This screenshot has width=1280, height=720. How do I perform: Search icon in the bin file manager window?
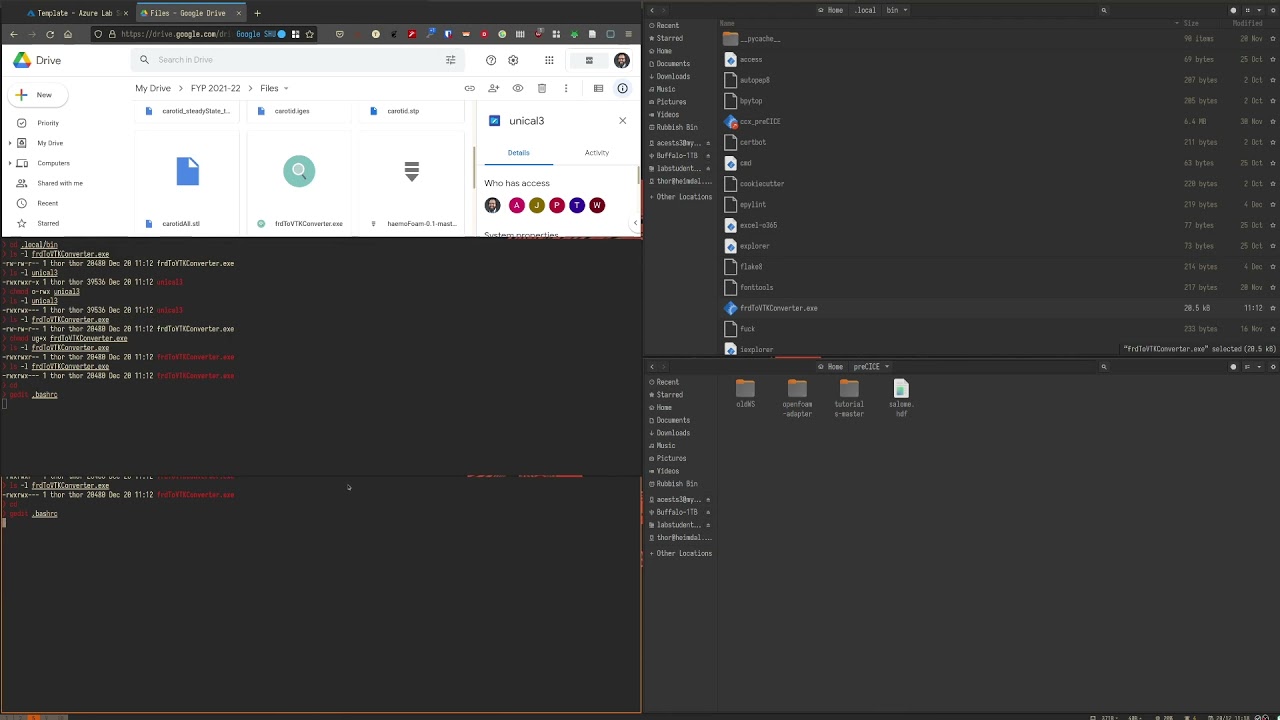(1104, 10)
